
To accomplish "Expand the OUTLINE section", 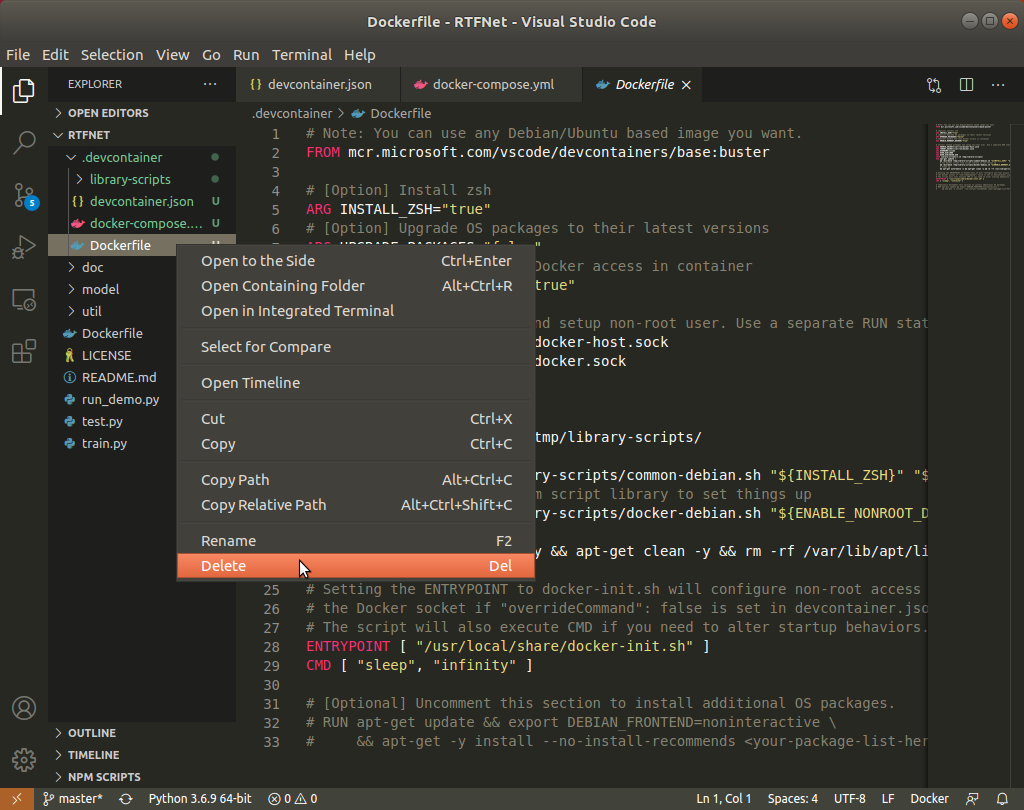I will point(142,733).
